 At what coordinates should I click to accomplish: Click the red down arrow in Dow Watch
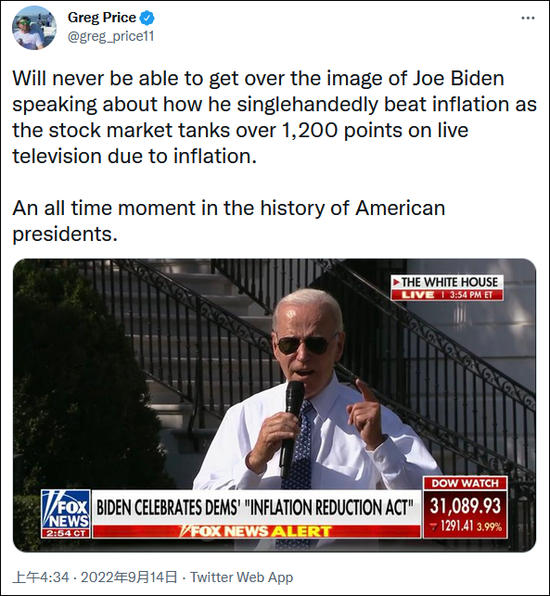(x=434, y=526)
